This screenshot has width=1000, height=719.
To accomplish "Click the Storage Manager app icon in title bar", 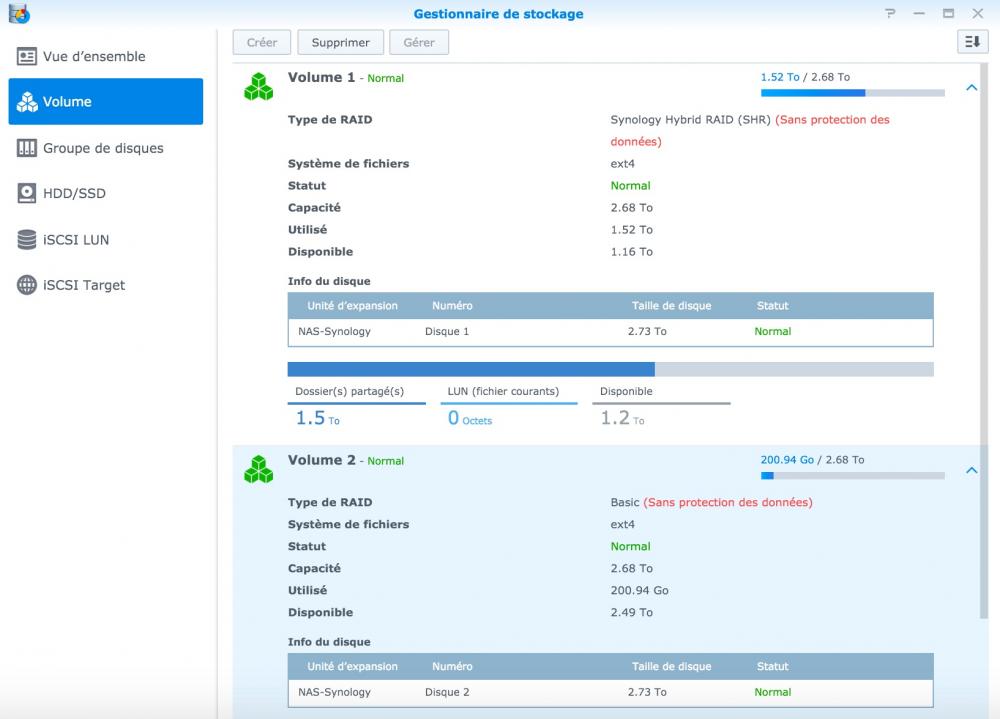I will [19, 14].
